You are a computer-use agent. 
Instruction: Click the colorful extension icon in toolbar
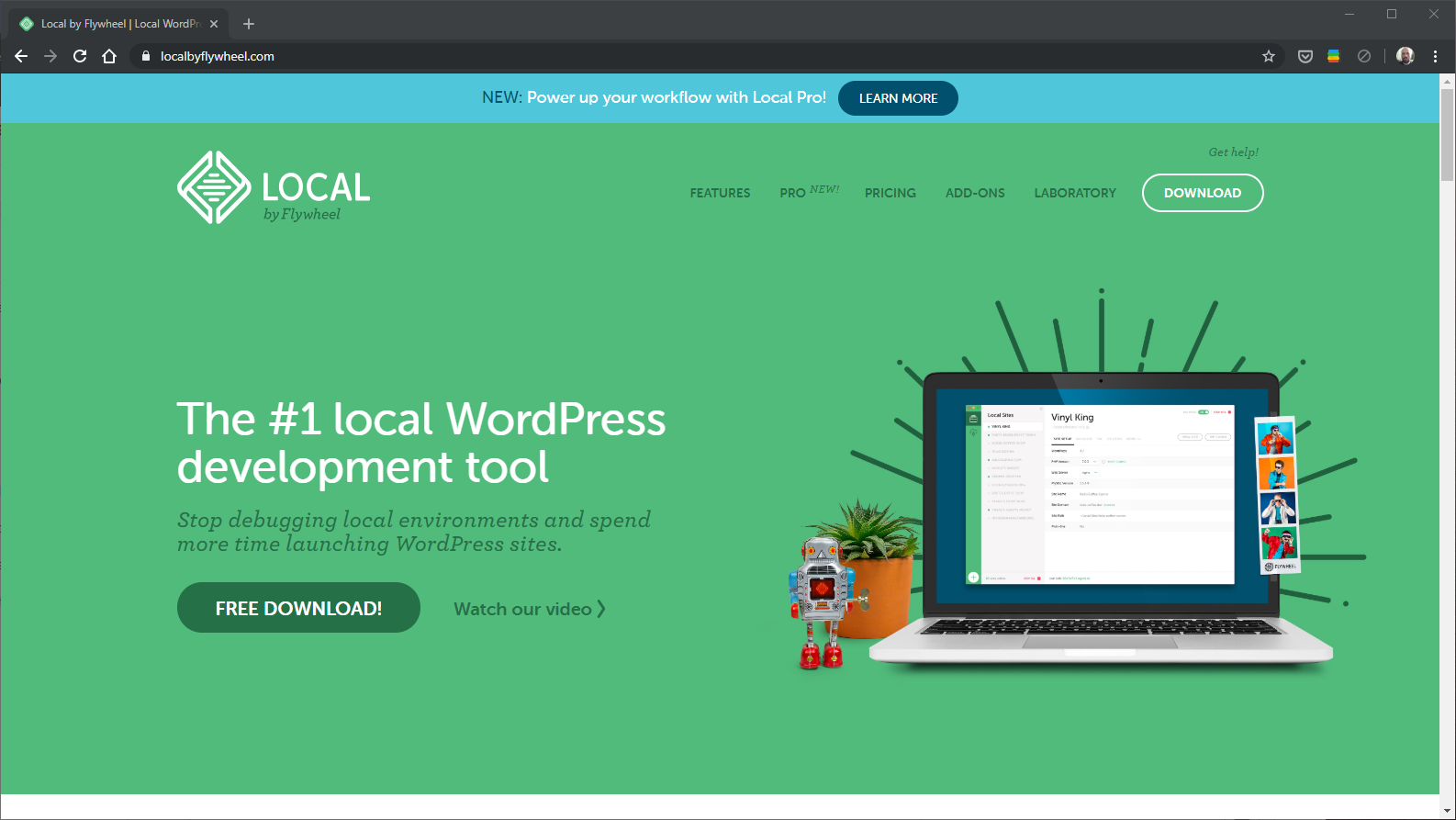tap(1334, 56)
